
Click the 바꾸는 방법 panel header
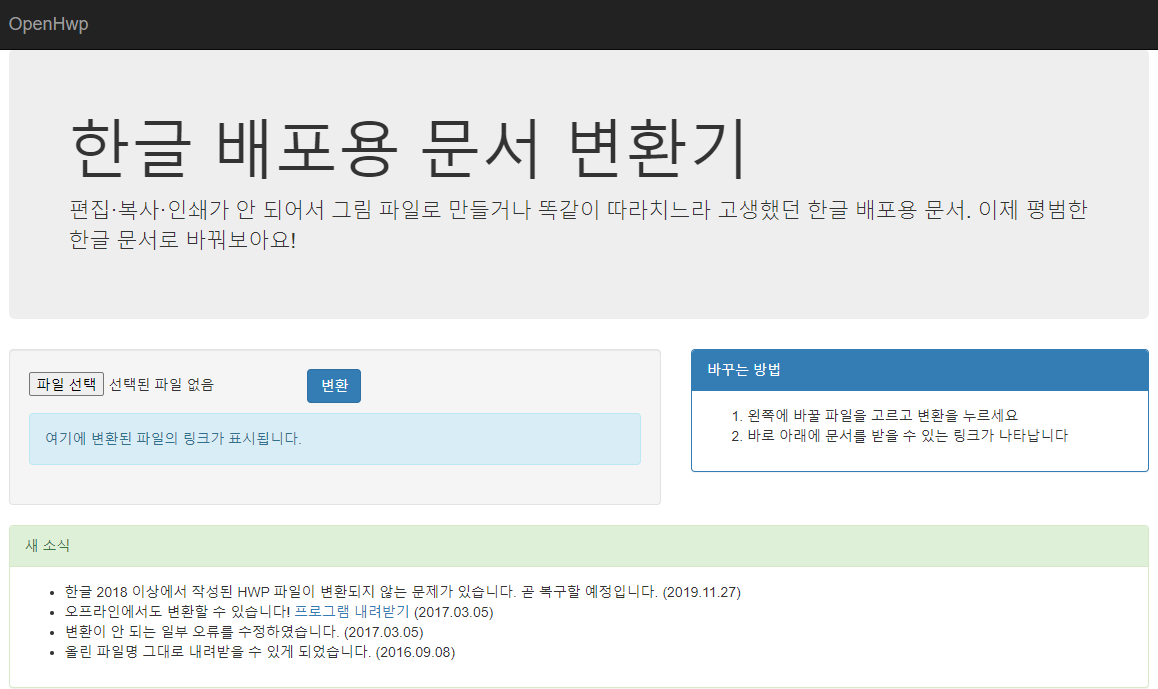pyautogui.click(x=919, y=370)
